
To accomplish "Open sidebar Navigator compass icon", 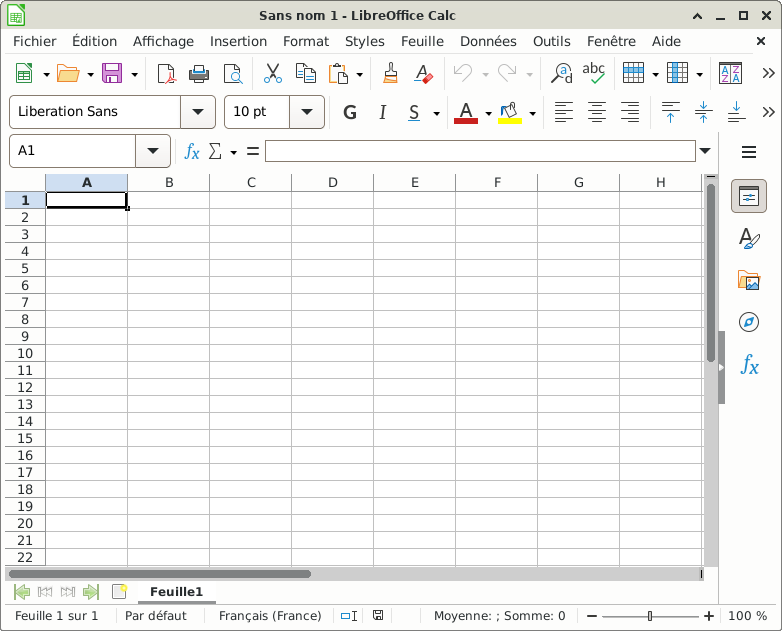I will [749, 322].
